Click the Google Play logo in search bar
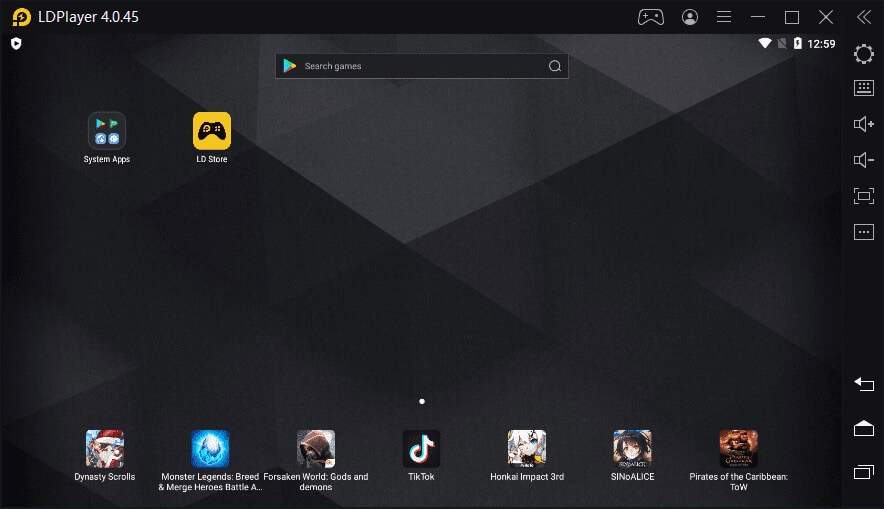Screen dimensions: 884x509 pyautogui.click(x=290, y=66)
